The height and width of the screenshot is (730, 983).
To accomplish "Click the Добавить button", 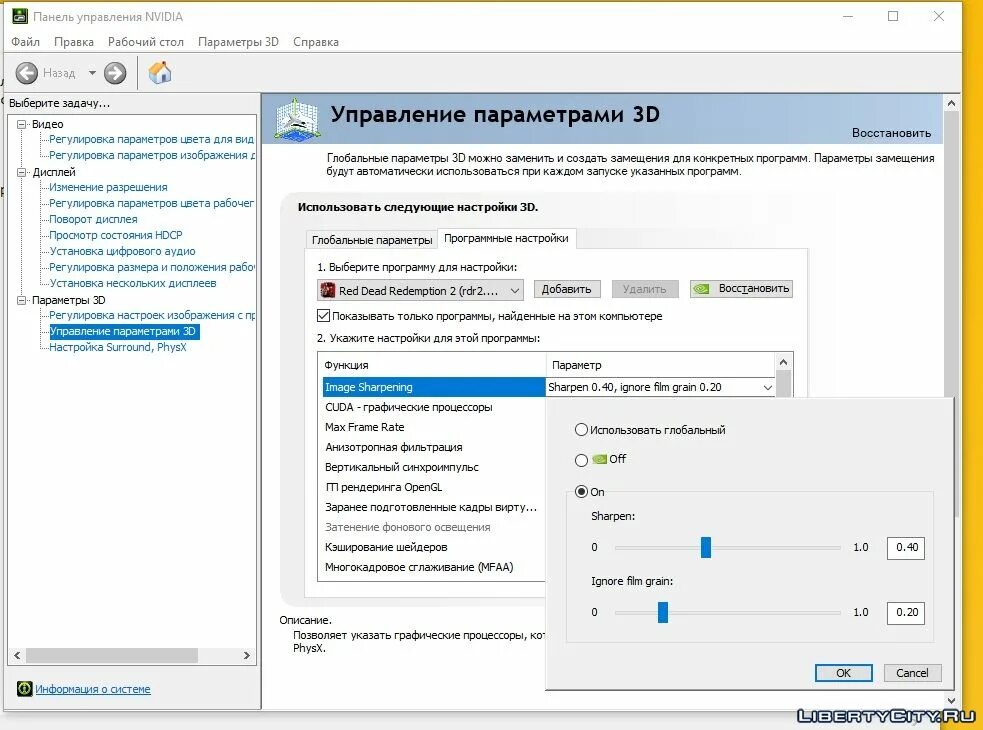I will (x=567, y=289).
